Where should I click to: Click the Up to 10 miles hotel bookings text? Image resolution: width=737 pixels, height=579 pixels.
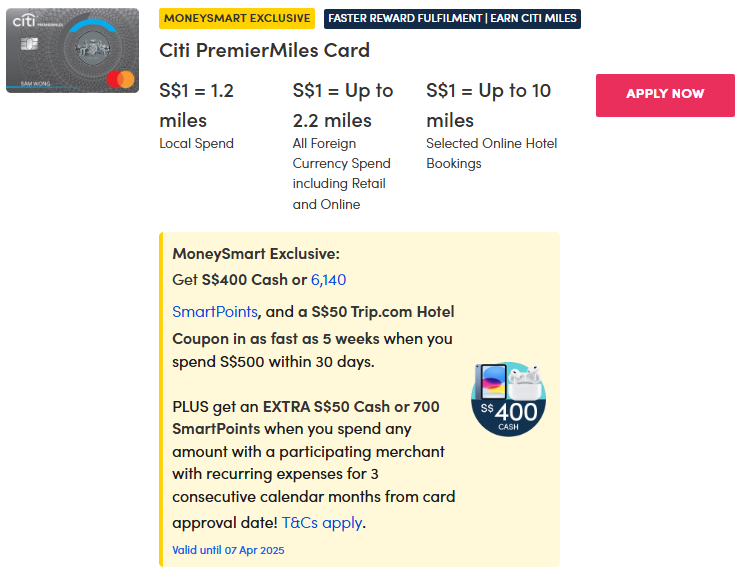point(492,125)
